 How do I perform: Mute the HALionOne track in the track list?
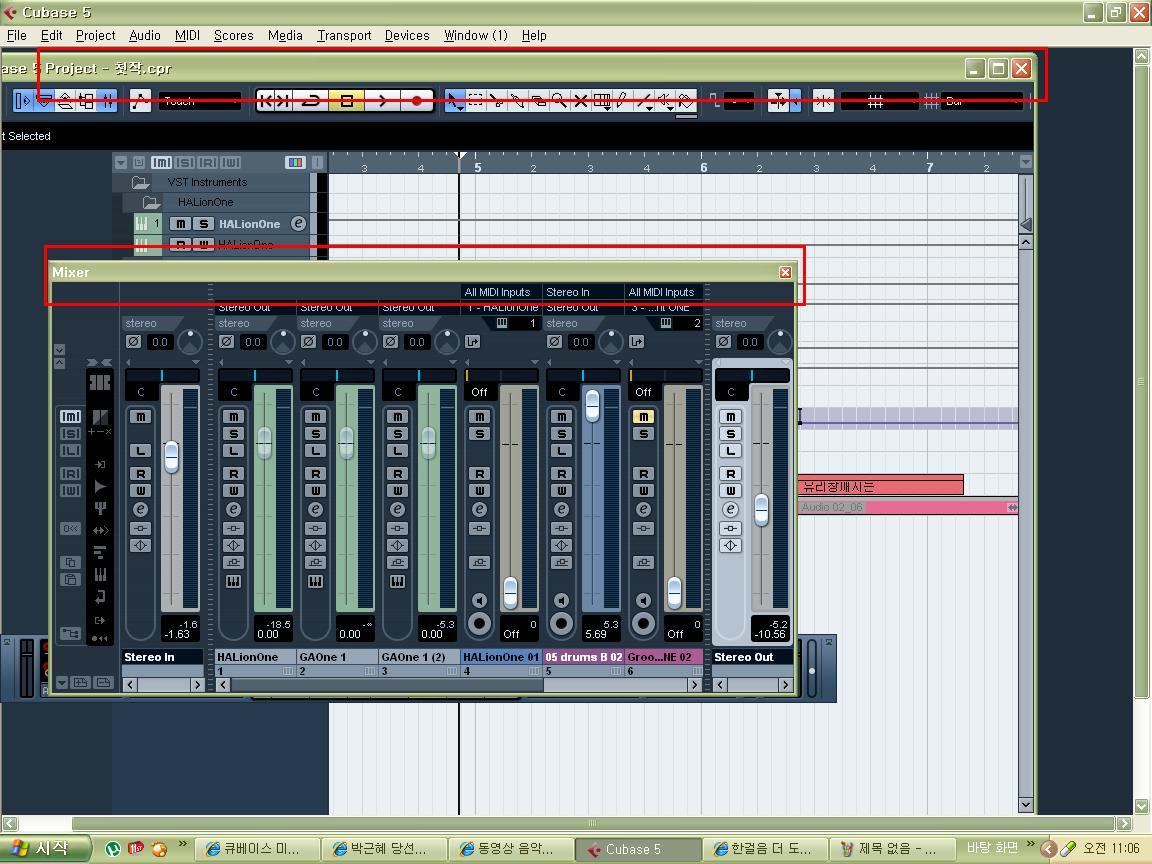(181, 223)
